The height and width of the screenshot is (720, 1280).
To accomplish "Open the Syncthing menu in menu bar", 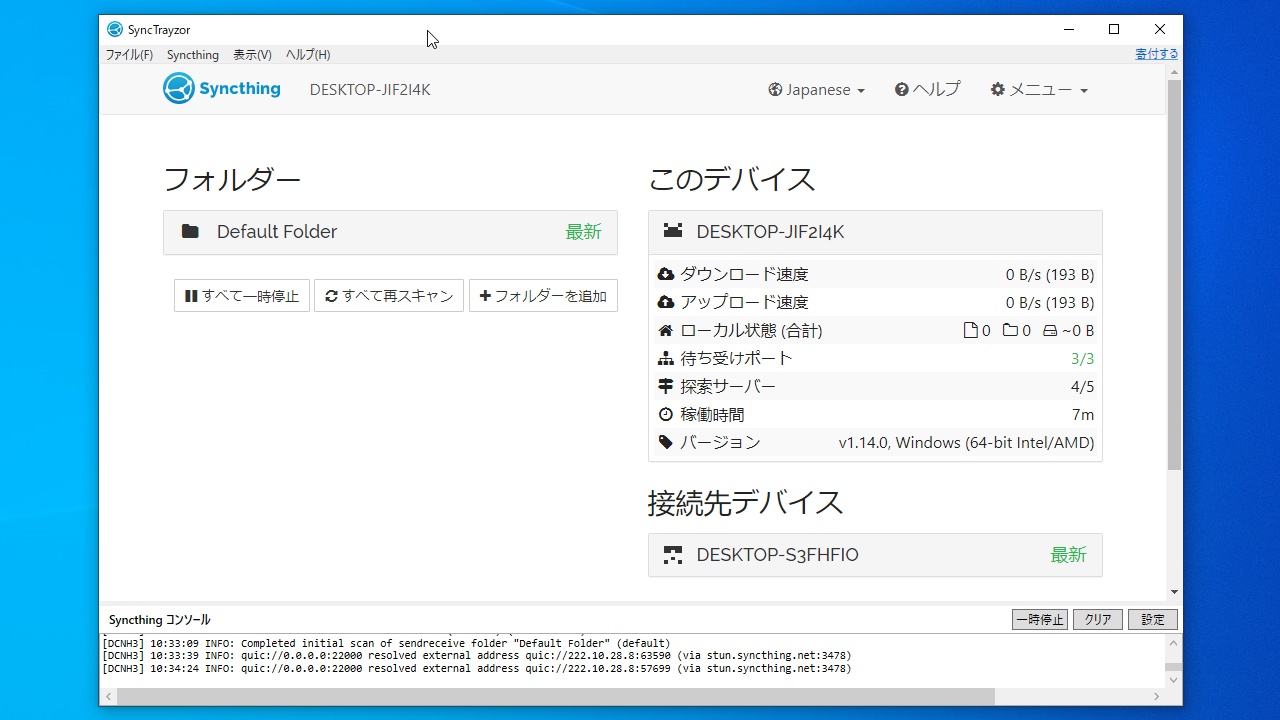I will click(x=193, y=55).
